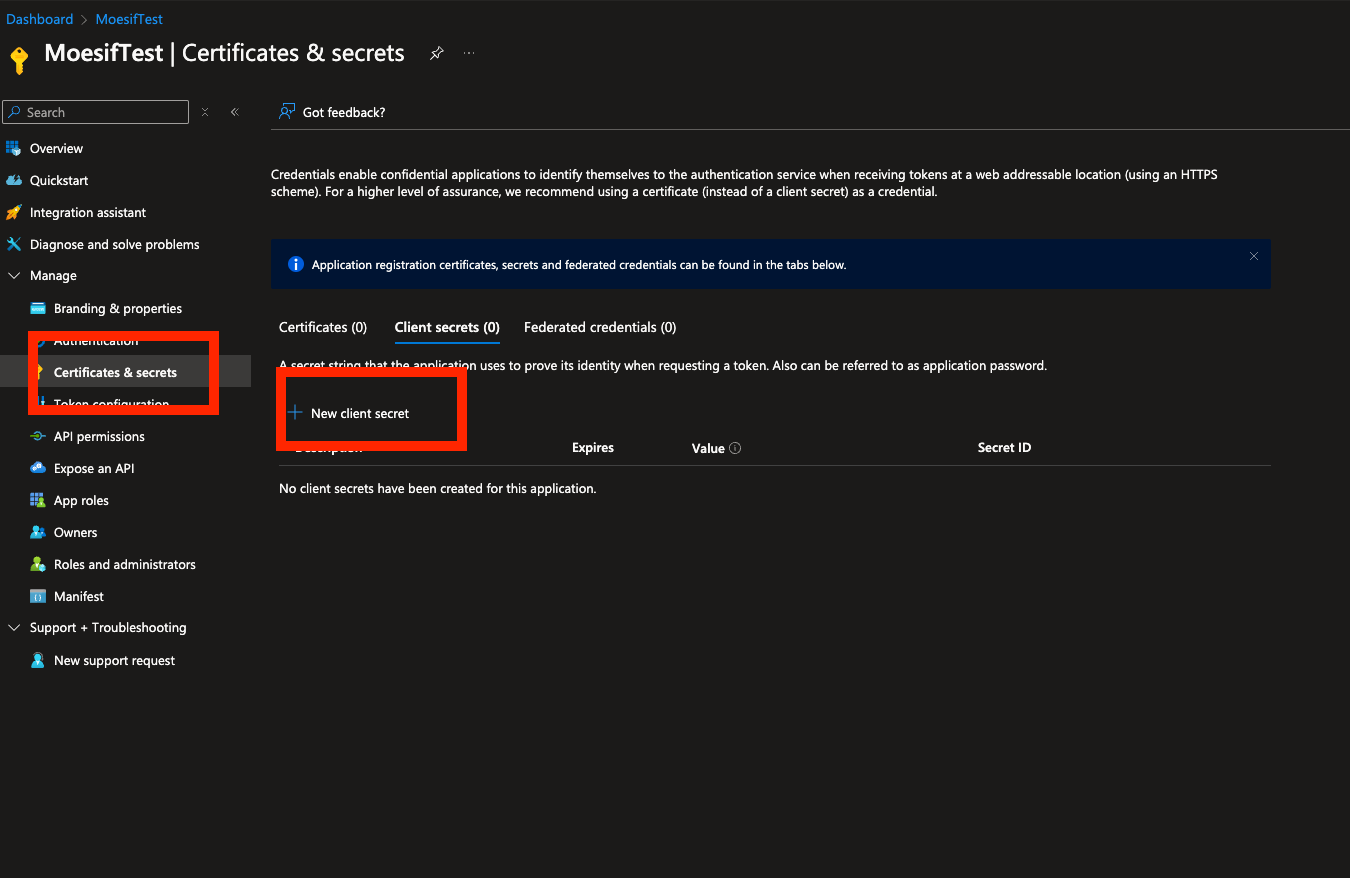Viewport: 1350px width, 878px height.
Task: Open Token configuration settings
Action: pyautogui.click(x=110, y=403)
